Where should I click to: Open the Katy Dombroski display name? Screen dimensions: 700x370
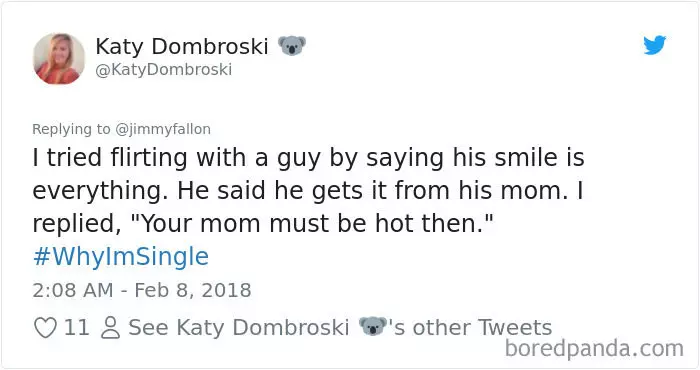click(x=182, y=46)
